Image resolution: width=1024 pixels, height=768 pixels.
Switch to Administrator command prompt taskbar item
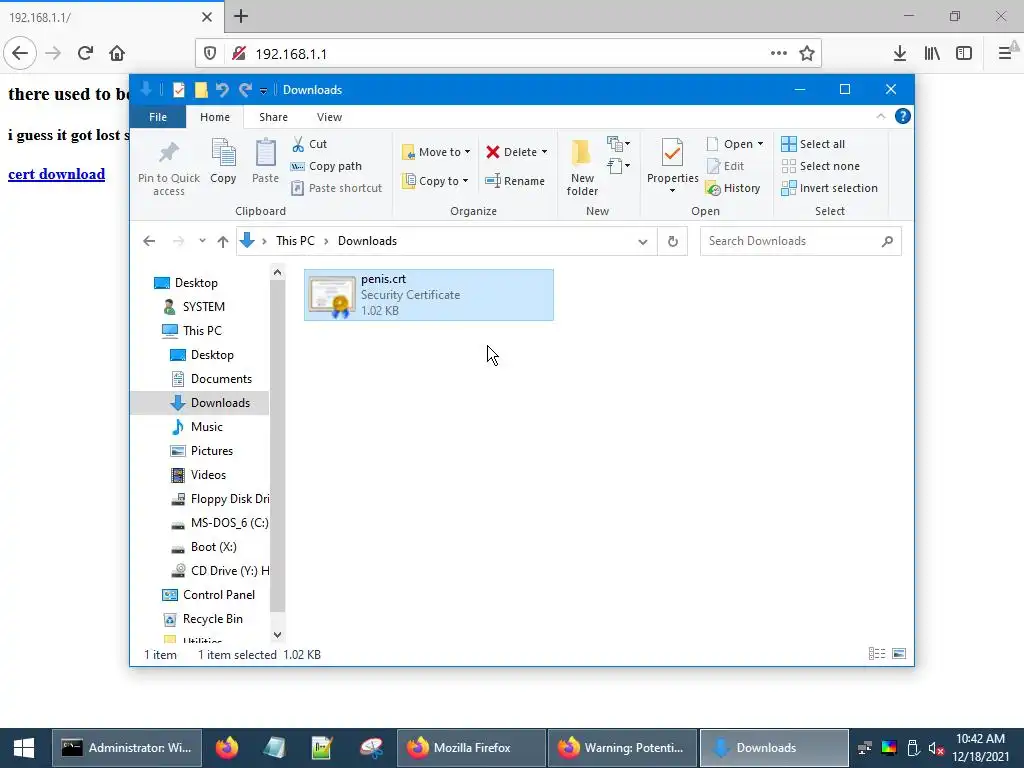(127, 748)
